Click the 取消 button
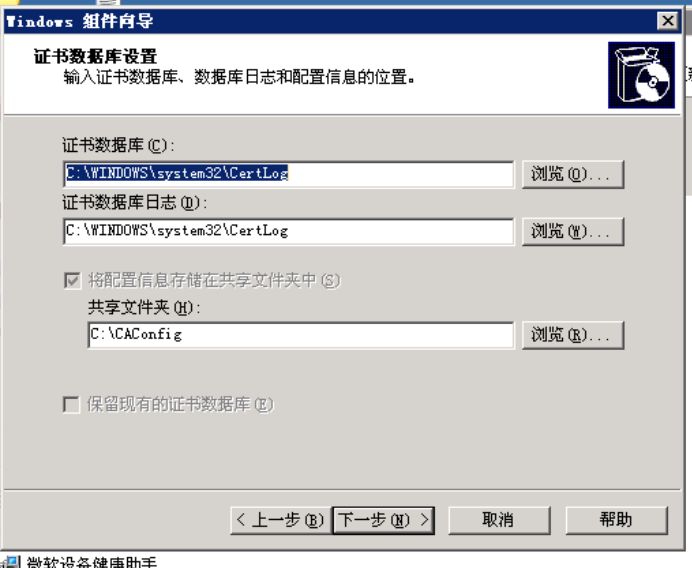Viewport: 692px width, 568px height. point(499,520)
